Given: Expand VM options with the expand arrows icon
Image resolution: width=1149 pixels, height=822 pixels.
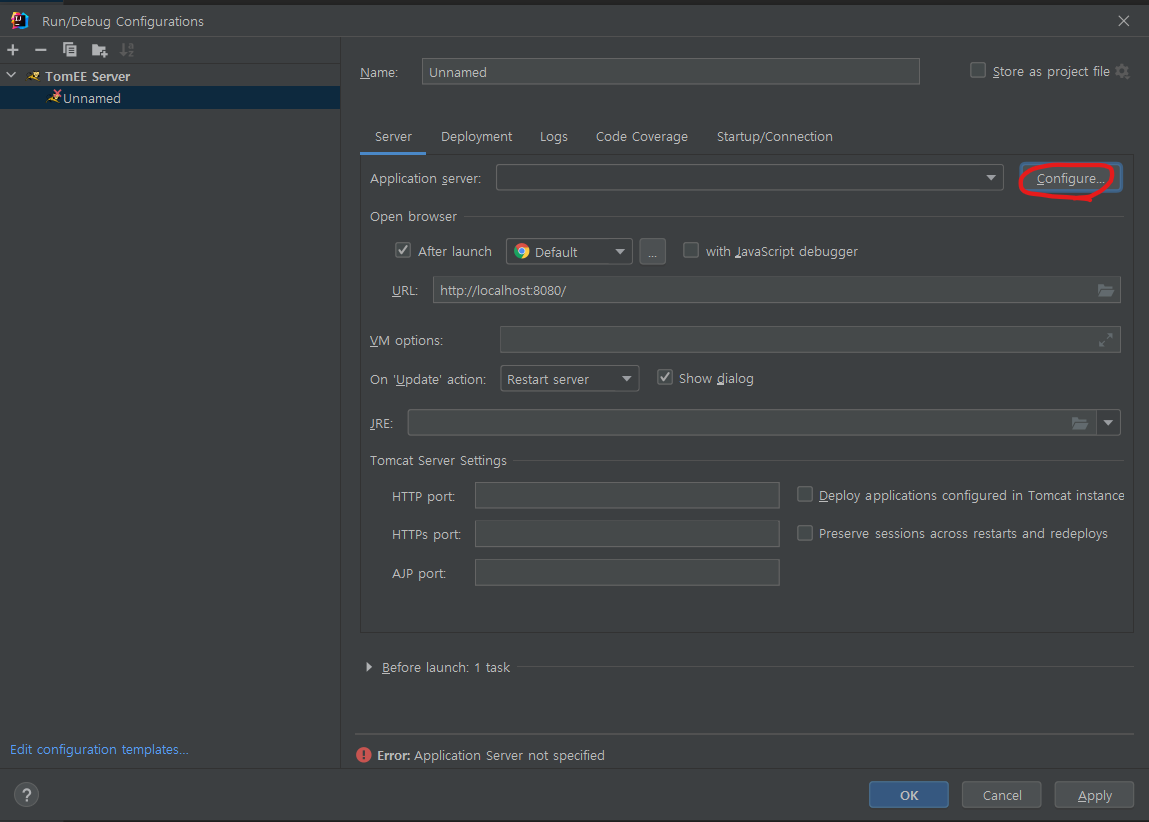Looking at the screenshot, I should click(x=1106, y=340).
